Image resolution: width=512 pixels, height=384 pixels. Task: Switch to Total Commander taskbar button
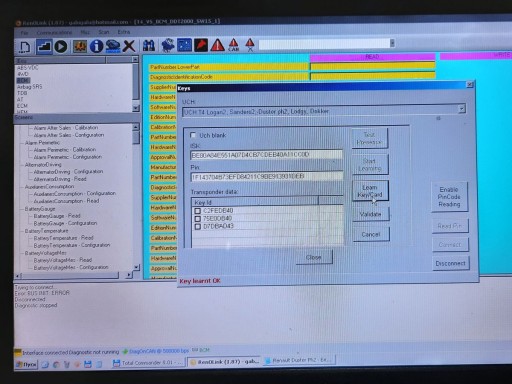(148, 363)
